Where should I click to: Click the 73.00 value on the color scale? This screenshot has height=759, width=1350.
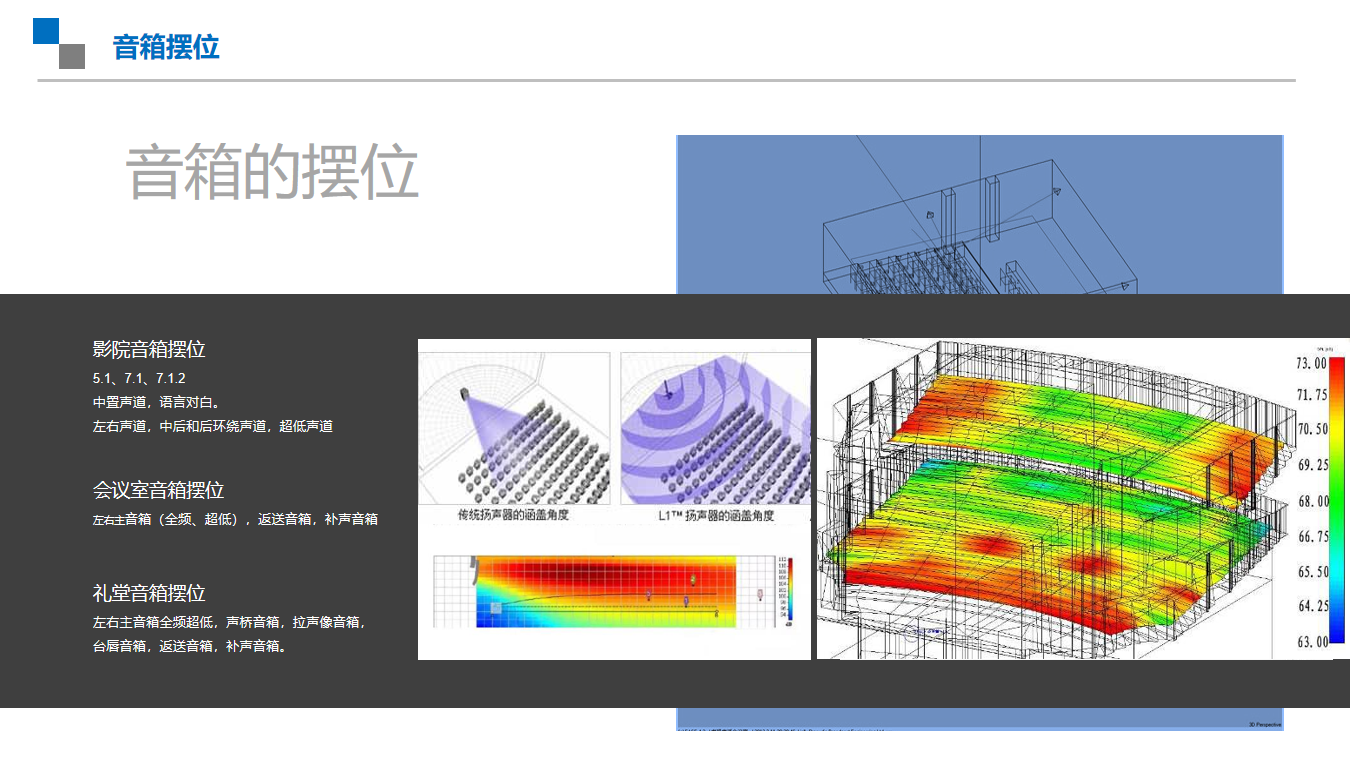[1311, 362]
